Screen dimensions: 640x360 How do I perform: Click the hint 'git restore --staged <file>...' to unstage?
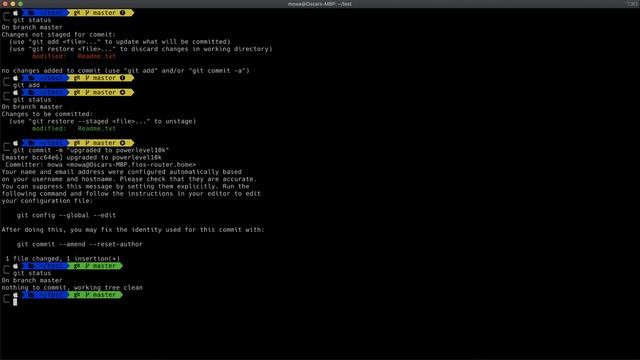click(102, 121)
